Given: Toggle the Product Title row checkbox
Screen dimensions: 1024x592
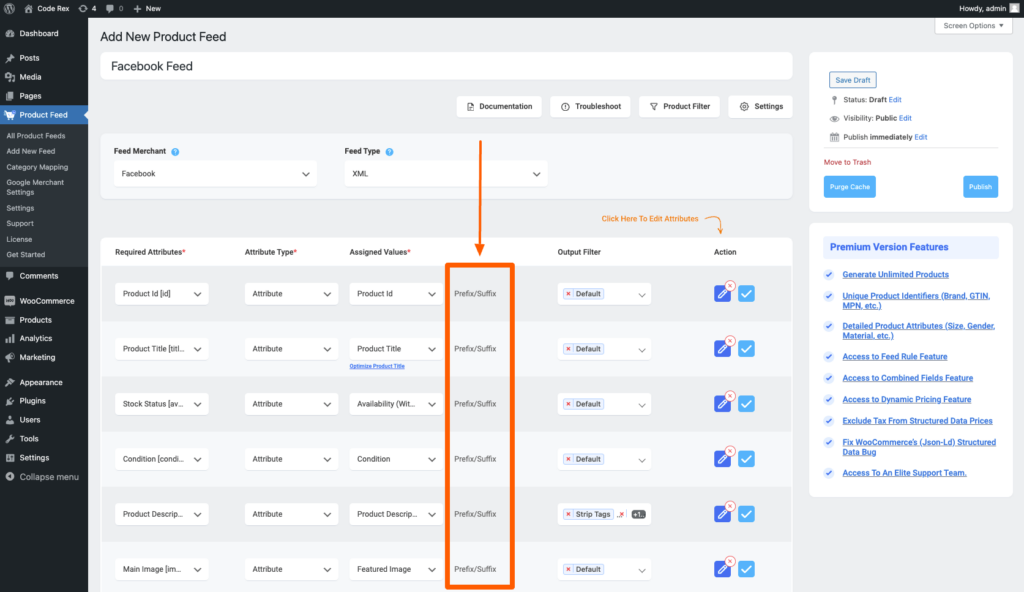Looking at the screenshot, I should coord(746,349).
